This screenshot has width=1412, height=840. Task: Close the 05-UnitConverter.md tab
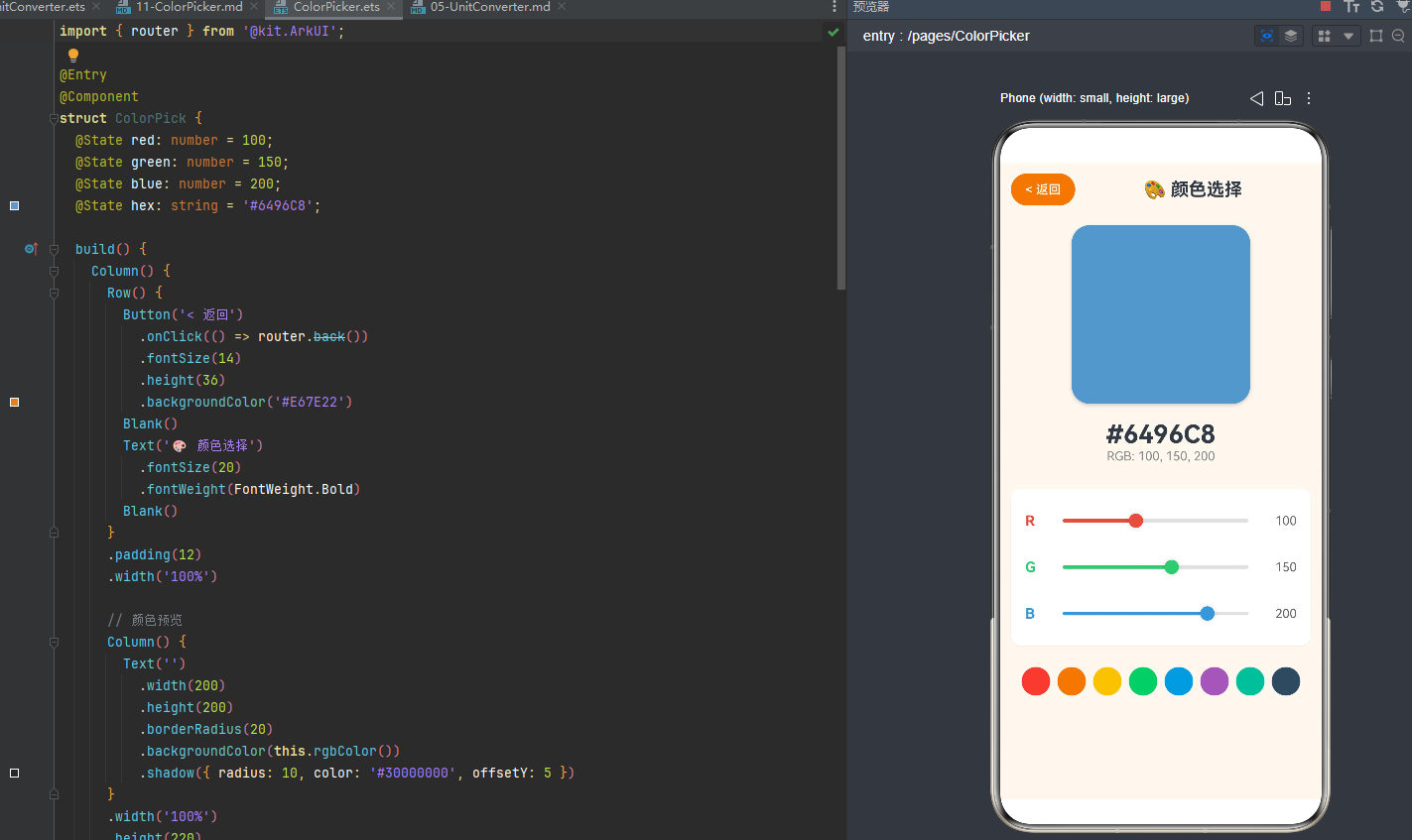[x=562, y=7]
